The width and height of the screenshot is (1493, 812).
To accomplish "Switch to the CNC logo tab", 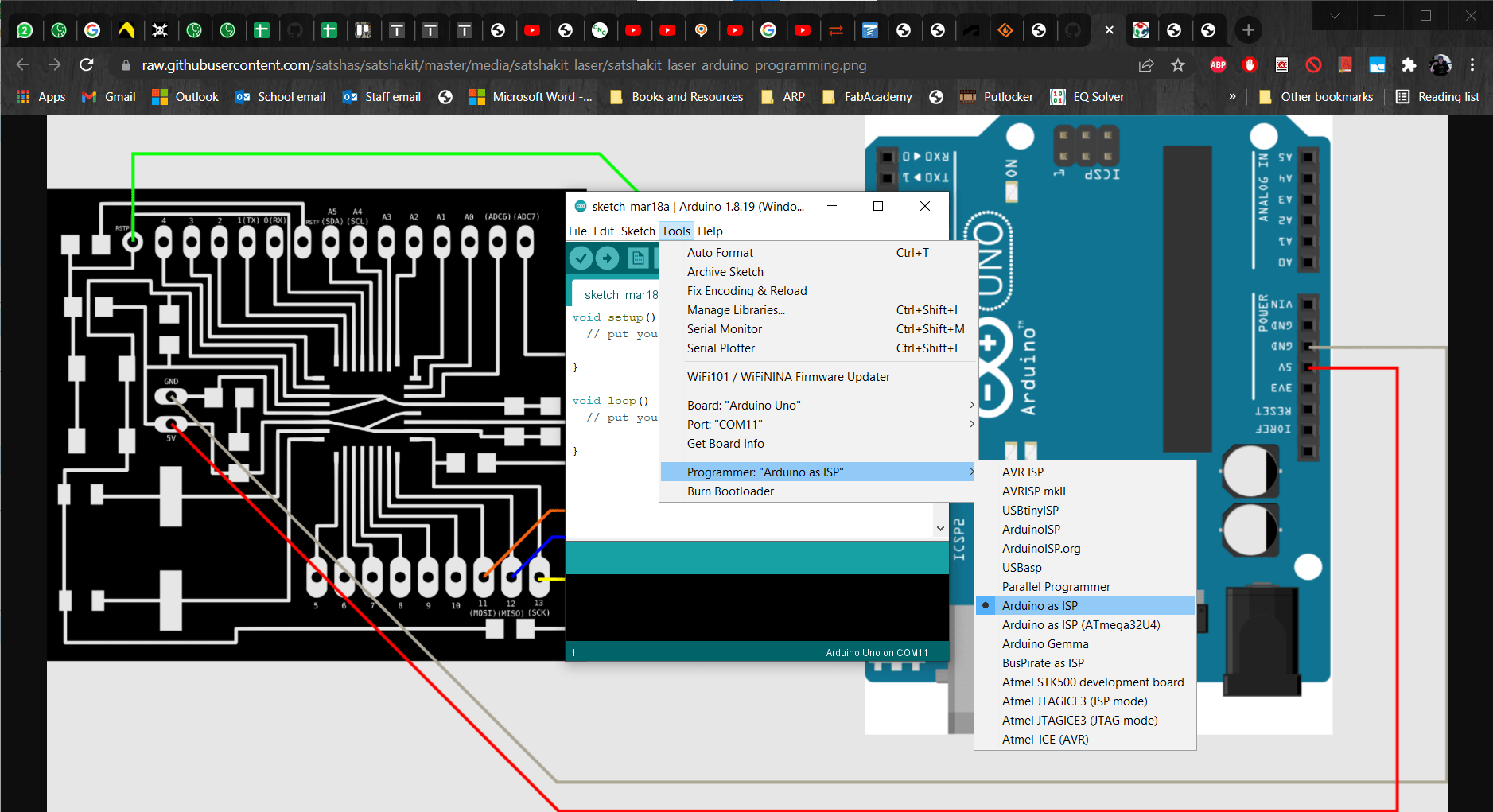I will (x=600, y=30).
